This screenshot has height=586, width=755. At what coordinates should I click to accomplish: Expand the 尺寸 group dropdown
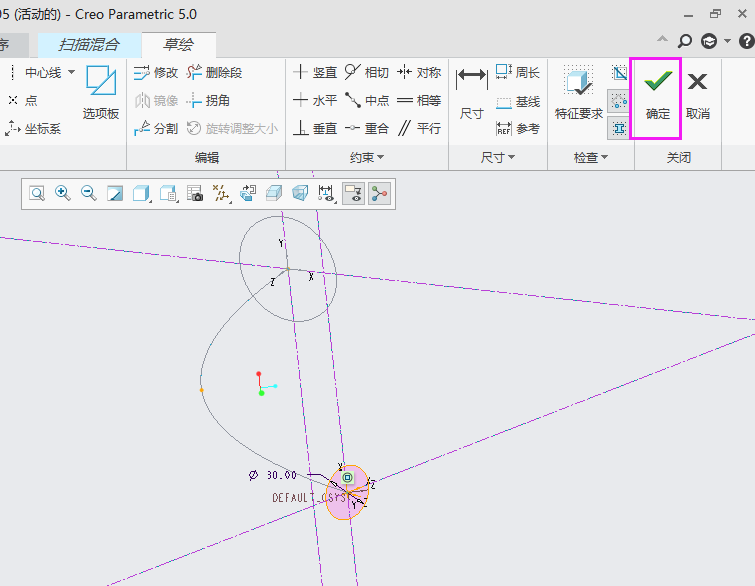[497, 158]
